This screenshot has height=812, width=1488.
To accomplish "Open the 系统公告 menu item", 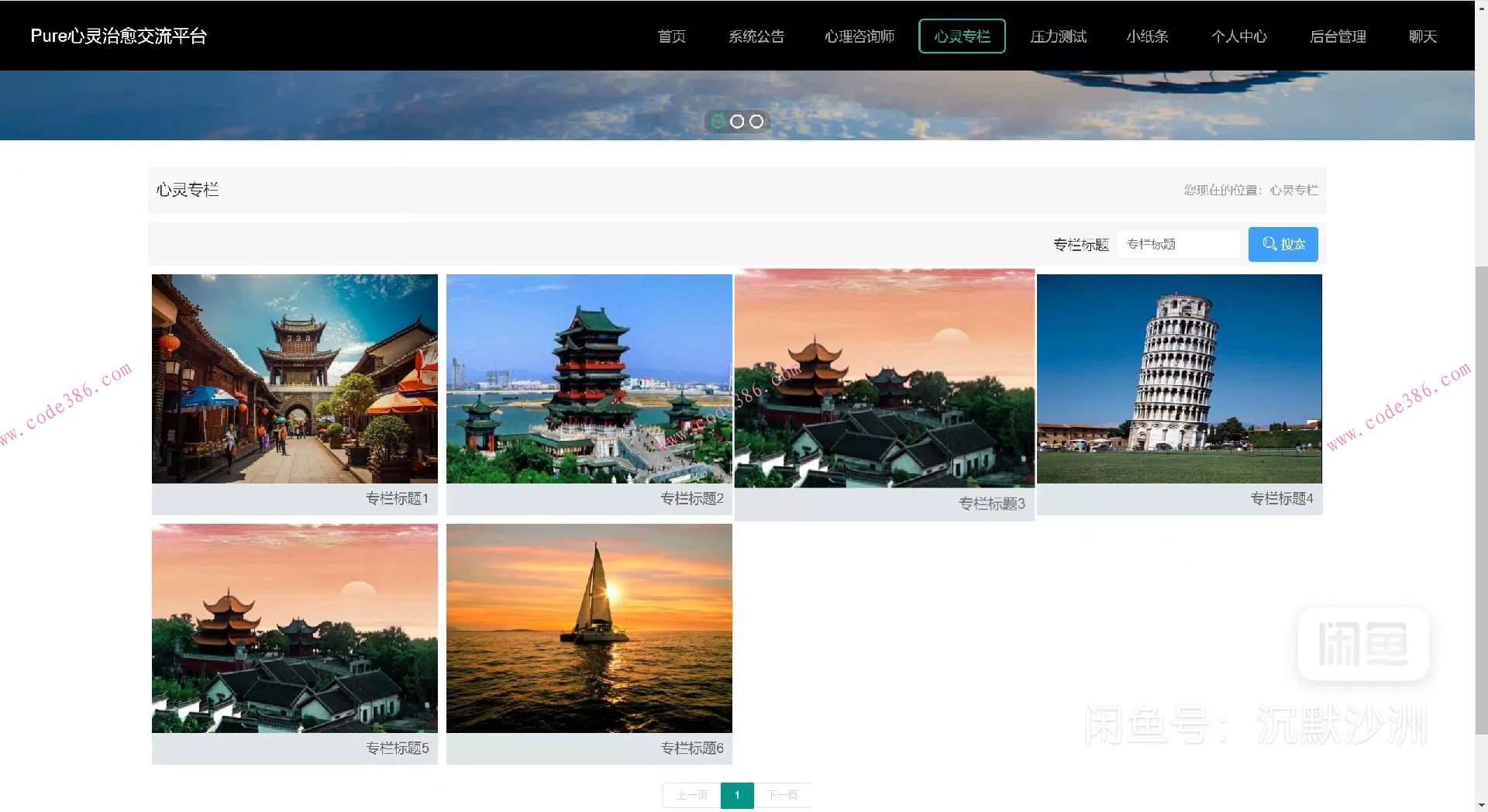I will (x=756, y=36).
